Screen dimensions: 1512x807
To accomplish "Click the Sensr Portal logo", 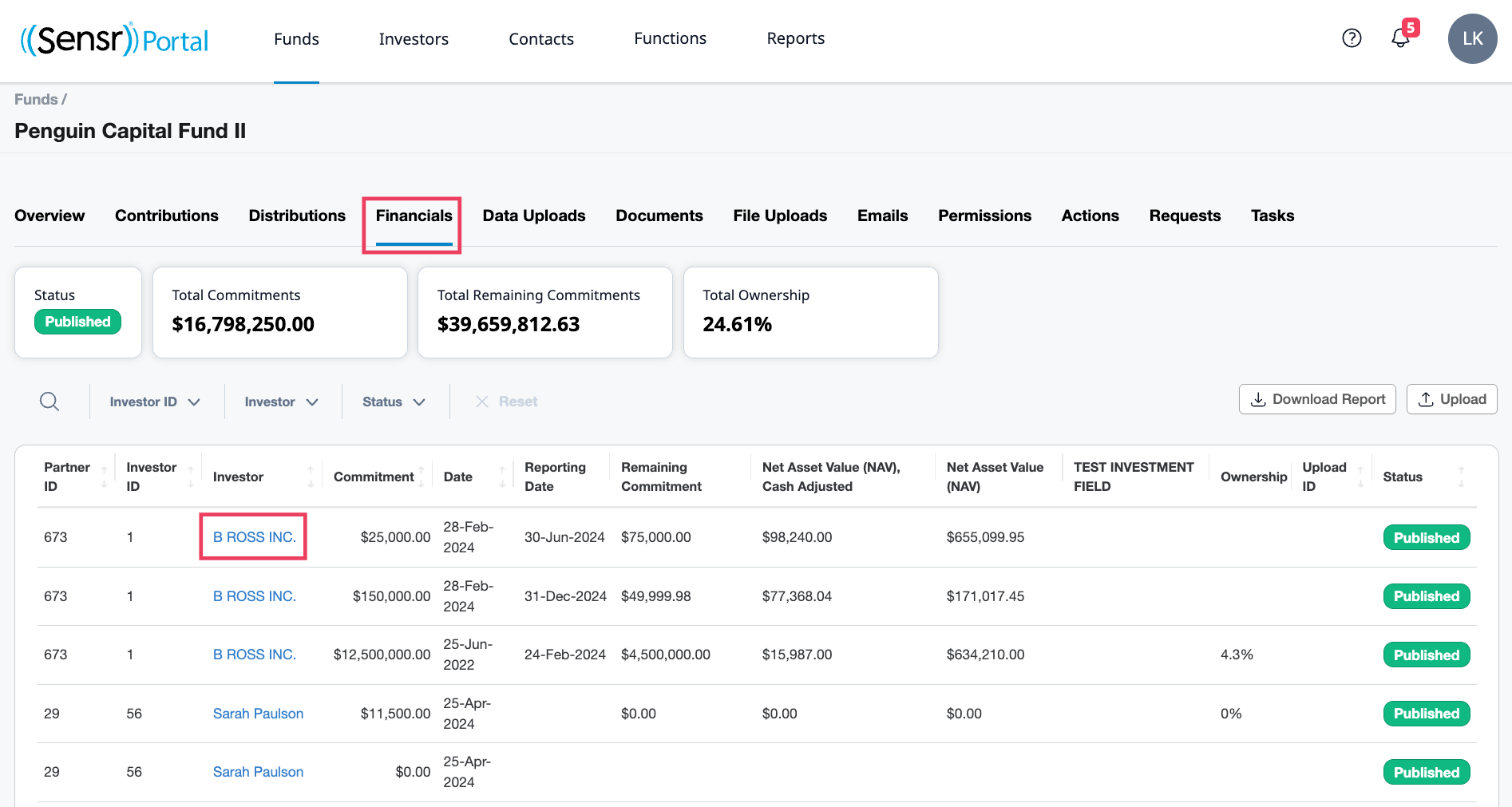I will 114,39.
